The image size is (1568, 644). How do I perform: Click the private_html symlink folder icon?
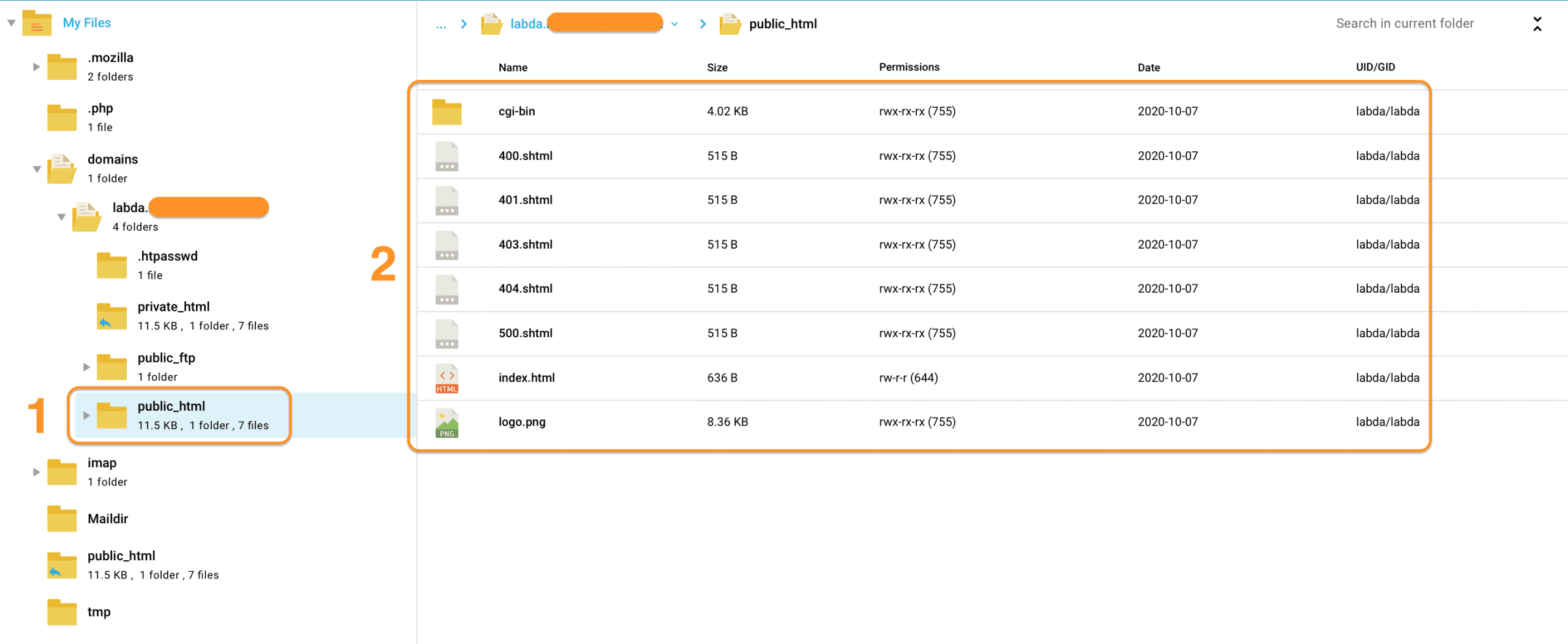pyautogui.click(x=111, y=316)
